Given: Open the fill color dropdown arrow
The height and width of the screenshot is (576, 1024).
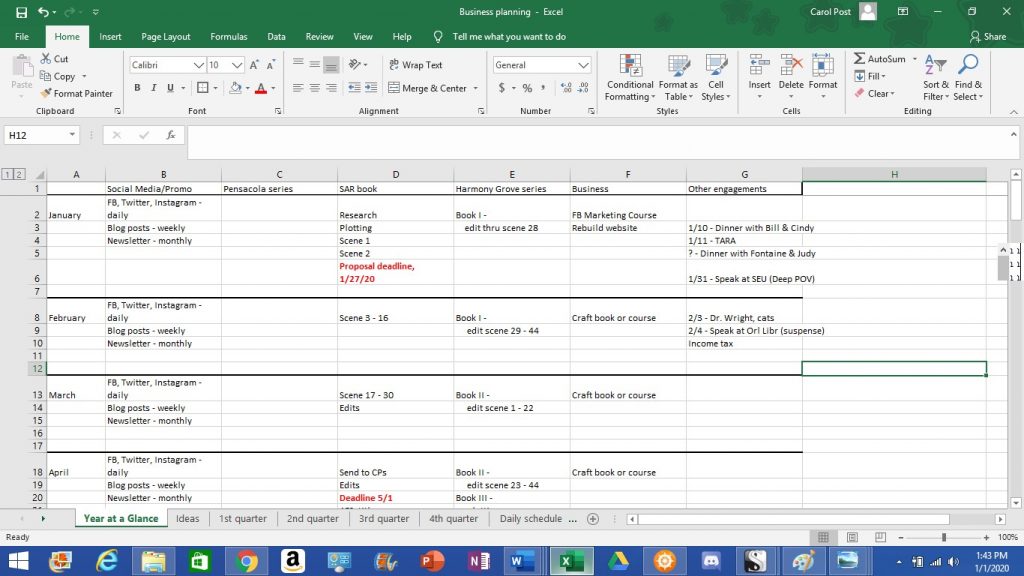Looking at the screenshot, I should (248, 88).
